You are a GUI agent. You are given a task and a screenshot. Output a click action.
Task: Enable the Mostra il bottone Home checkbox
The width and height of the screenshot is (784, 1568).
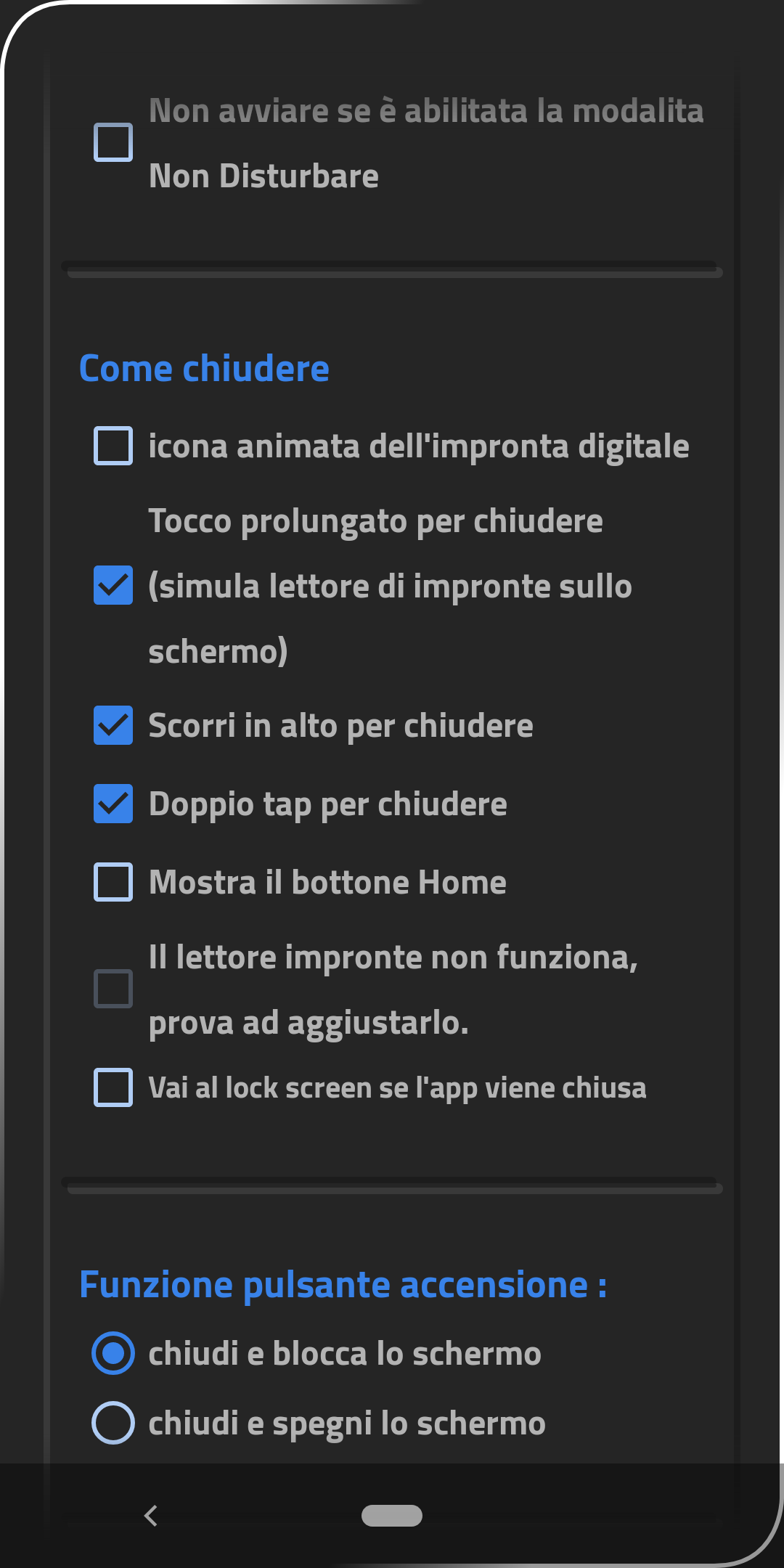tap(113, 882)
